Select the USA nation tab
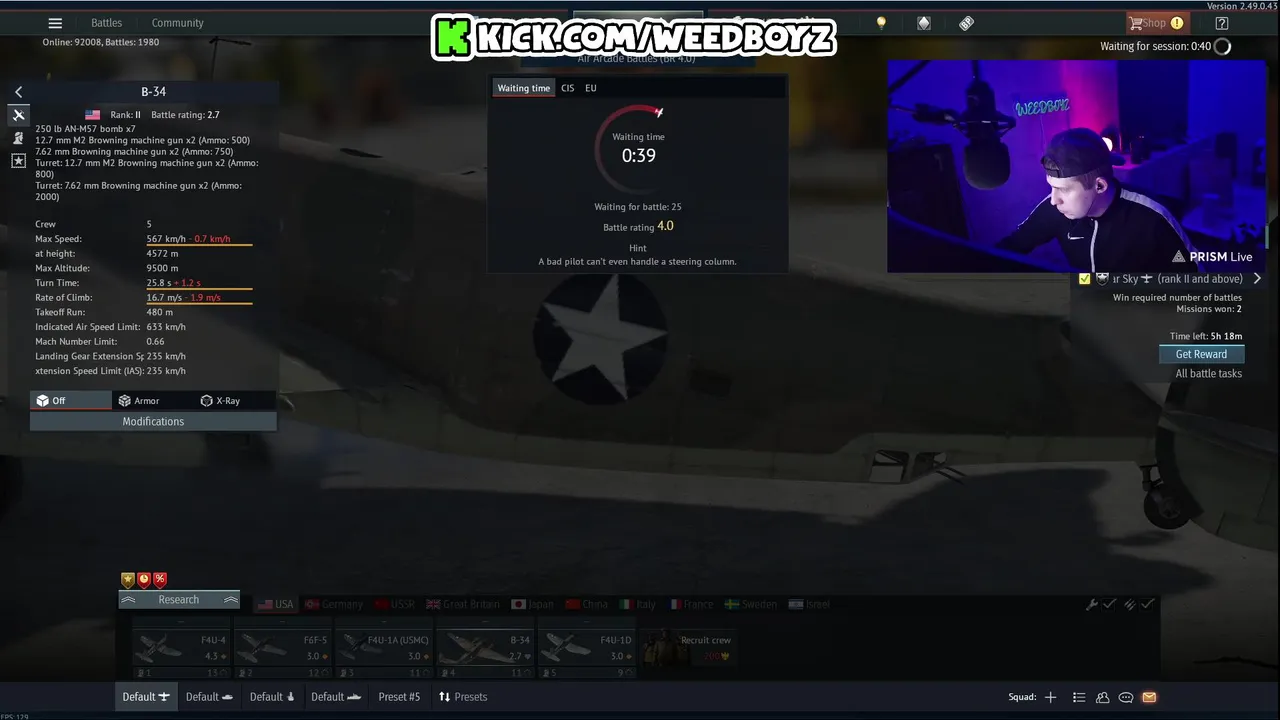 pyautogui.click(x=276, y=604)
